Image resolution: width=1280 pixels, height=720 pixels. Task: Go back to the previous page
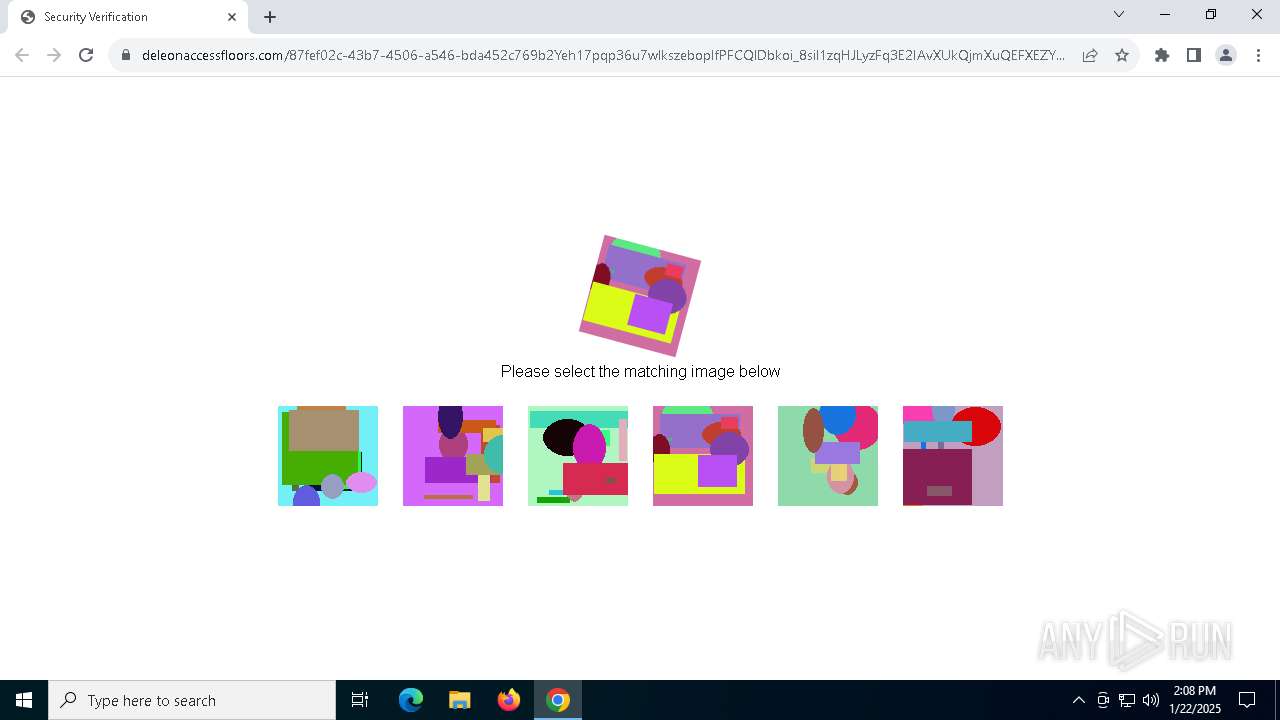22,55
